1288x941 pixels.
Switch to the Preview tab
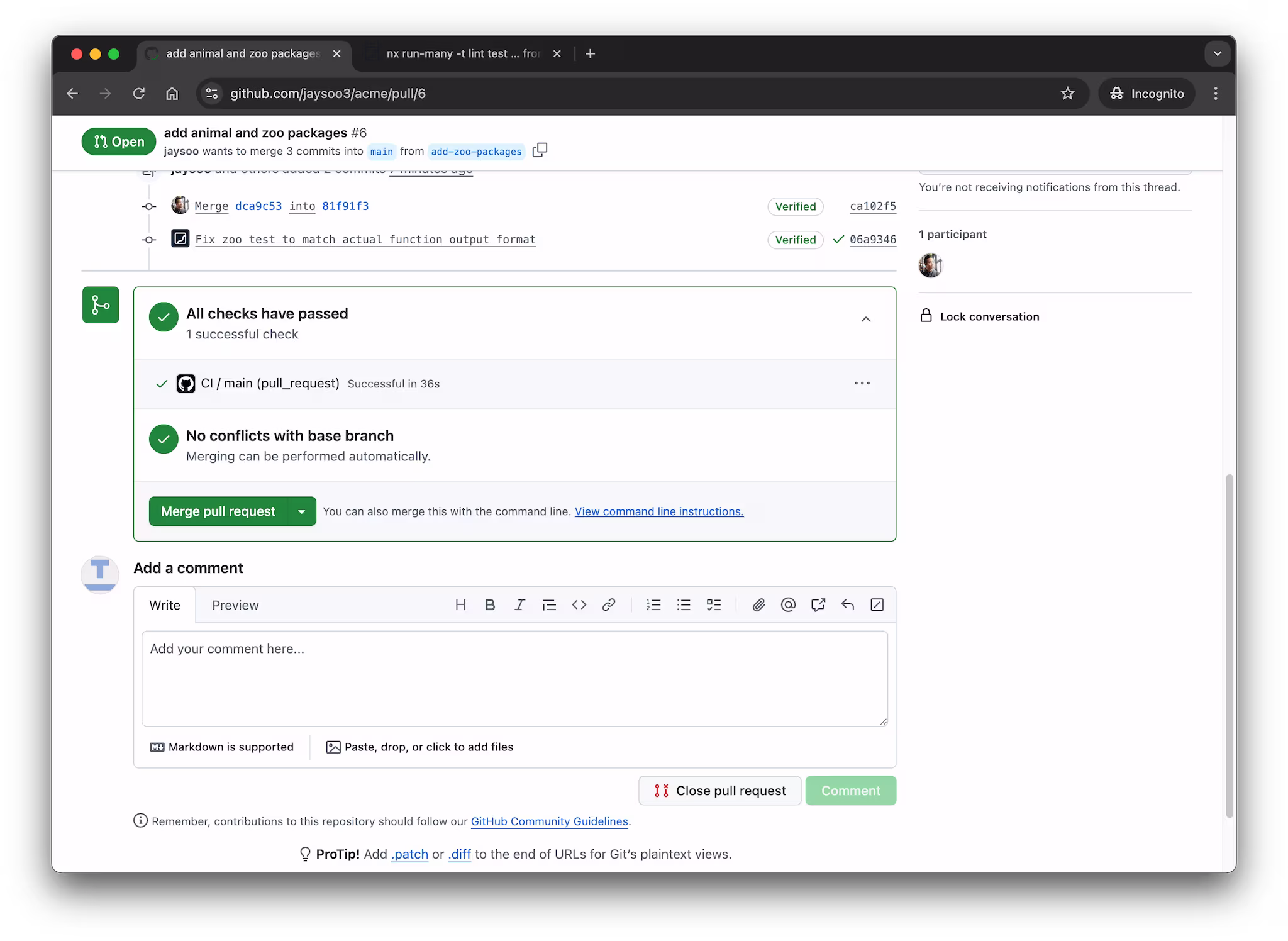(x=235, y=604)
